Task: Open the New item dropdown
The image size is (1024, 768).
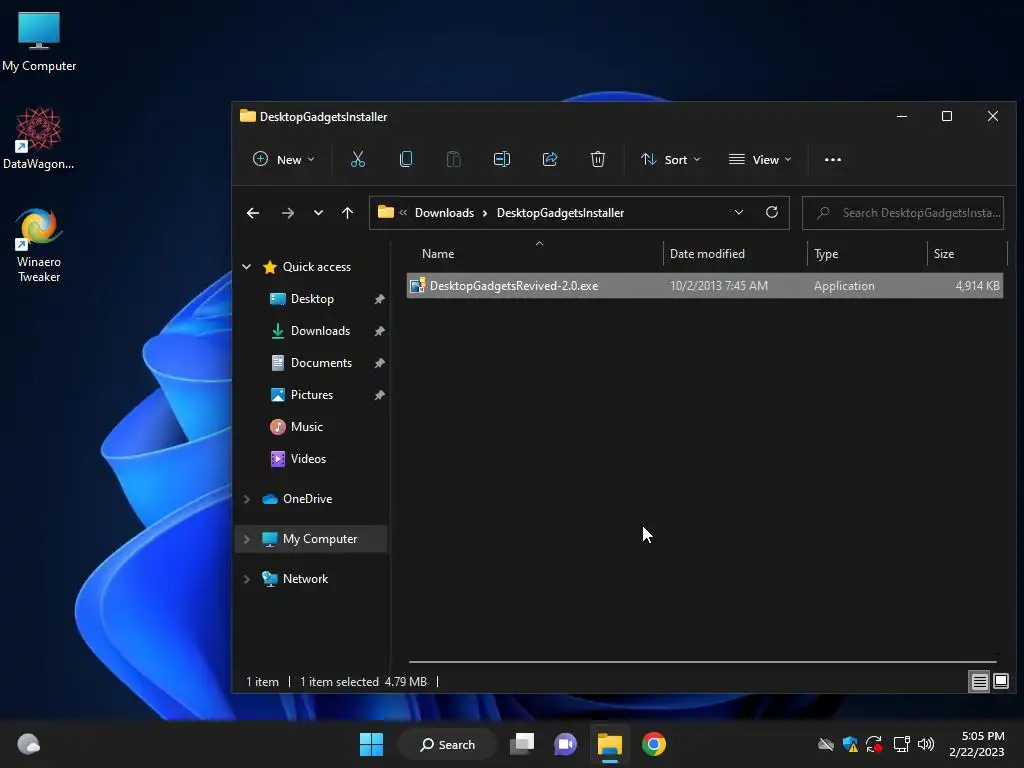Action: [283, 159]
